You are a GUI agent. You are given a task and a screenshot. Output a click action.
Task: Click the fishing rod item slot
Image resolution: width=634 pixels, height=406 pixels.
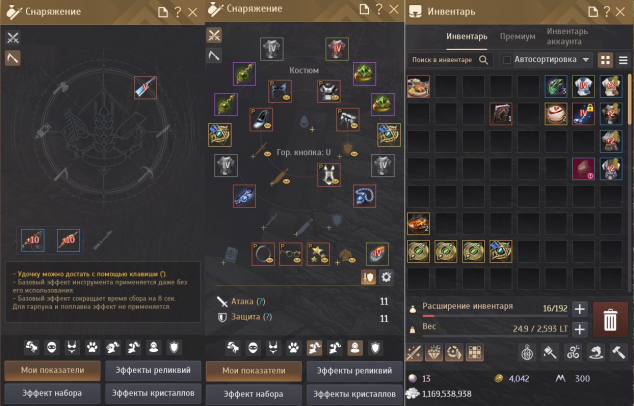click(145, 87)
